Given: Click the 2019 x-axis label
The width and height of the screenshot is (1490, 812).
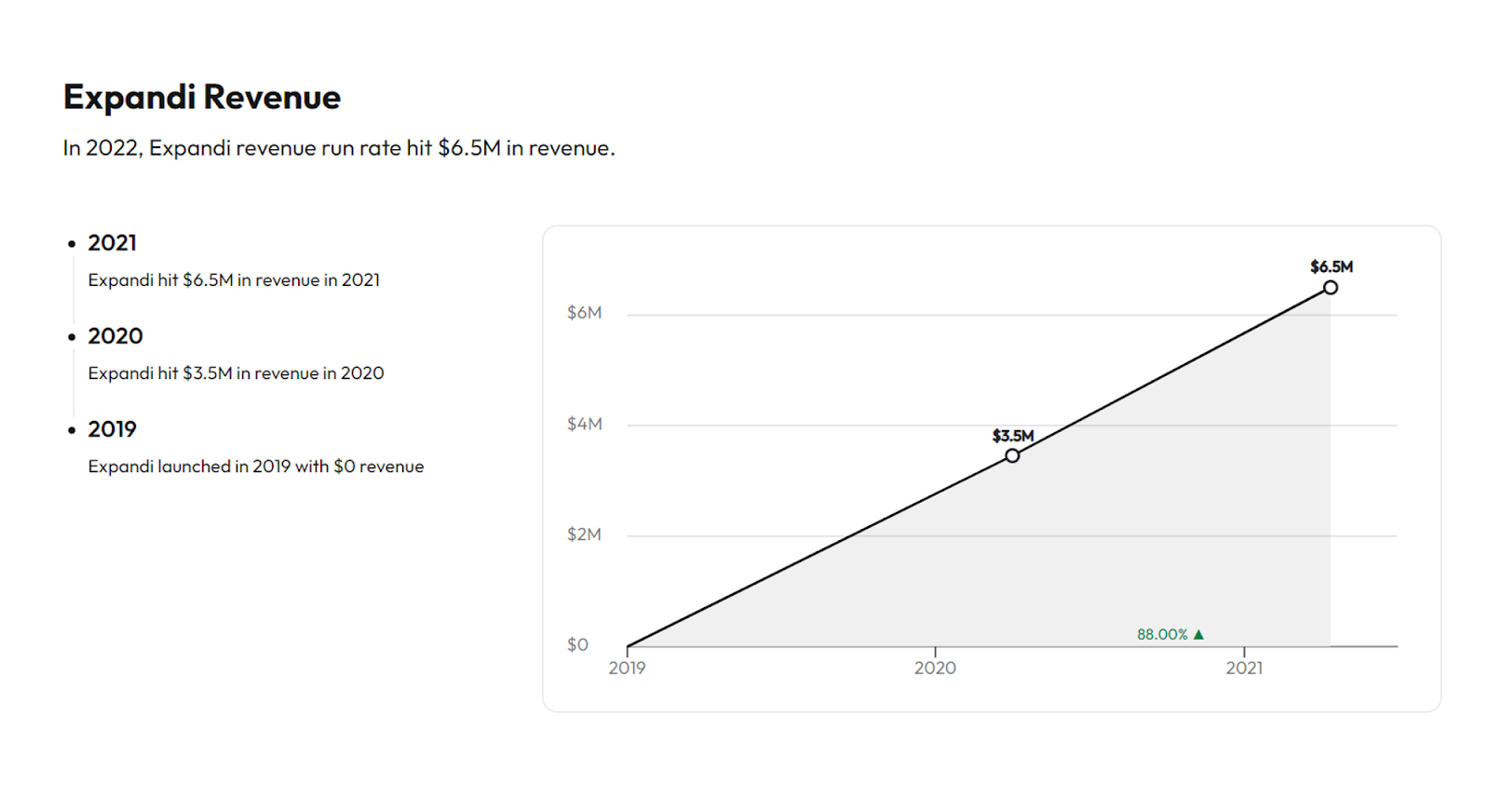Looking at the screenshot, I should click(x=627, y=668).
